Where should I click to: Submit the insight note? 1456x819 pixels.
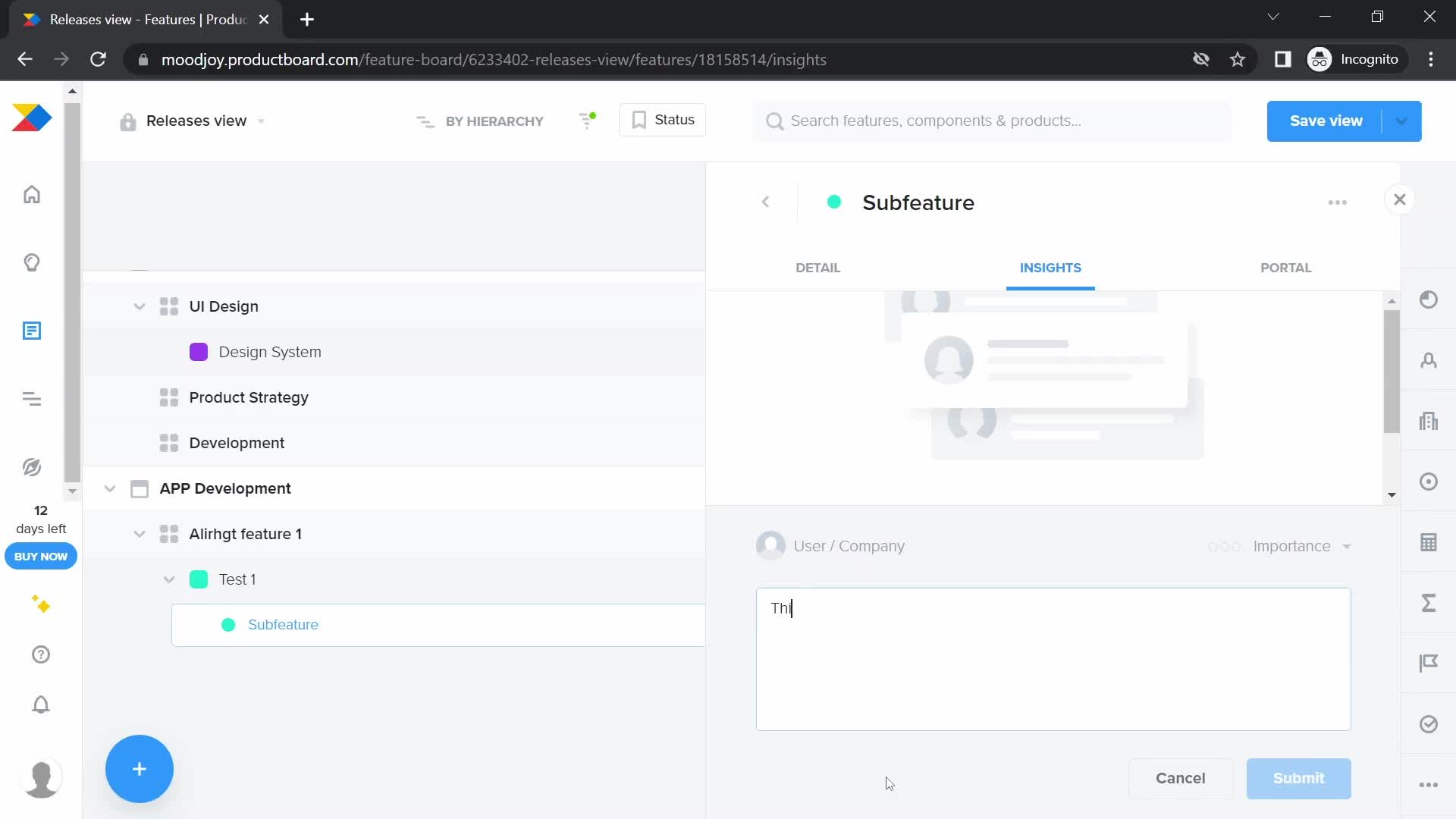(x=1298, y=778)
